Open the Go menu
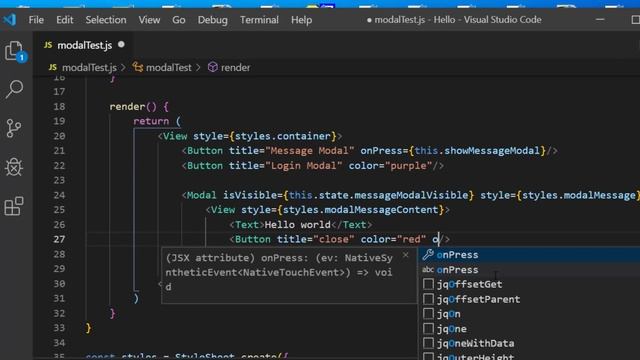The image size is (640, 360). (x=178, y=20)
